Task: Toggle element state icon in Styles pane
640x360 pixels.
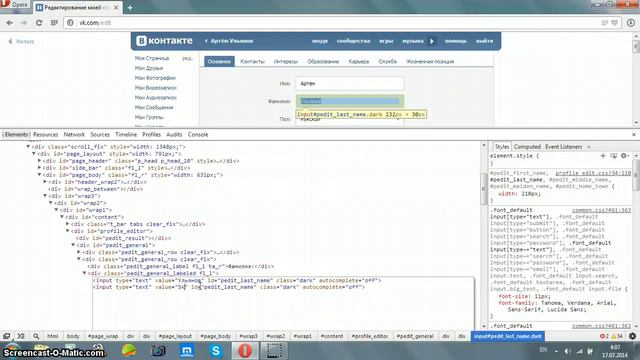Action: 613,156
